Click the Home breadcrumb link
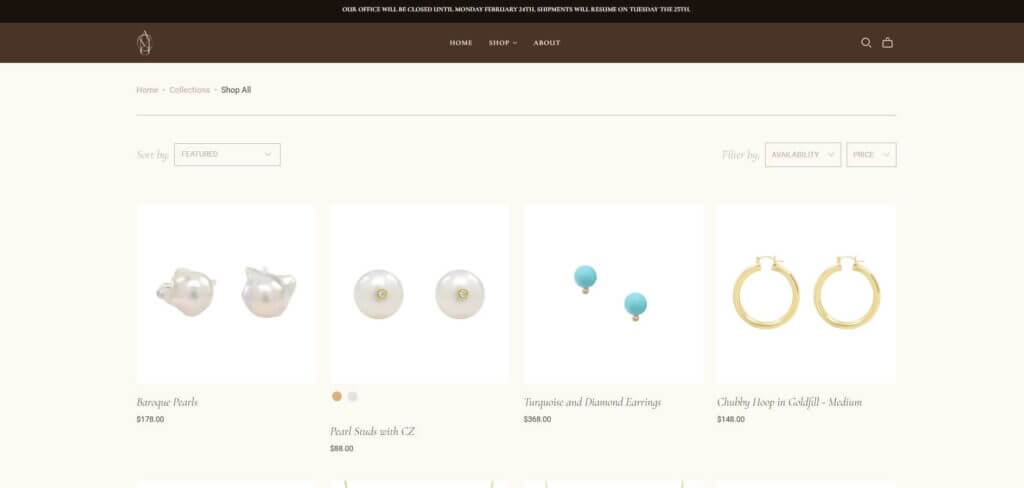1024x488 pixels. click(147, 90)
